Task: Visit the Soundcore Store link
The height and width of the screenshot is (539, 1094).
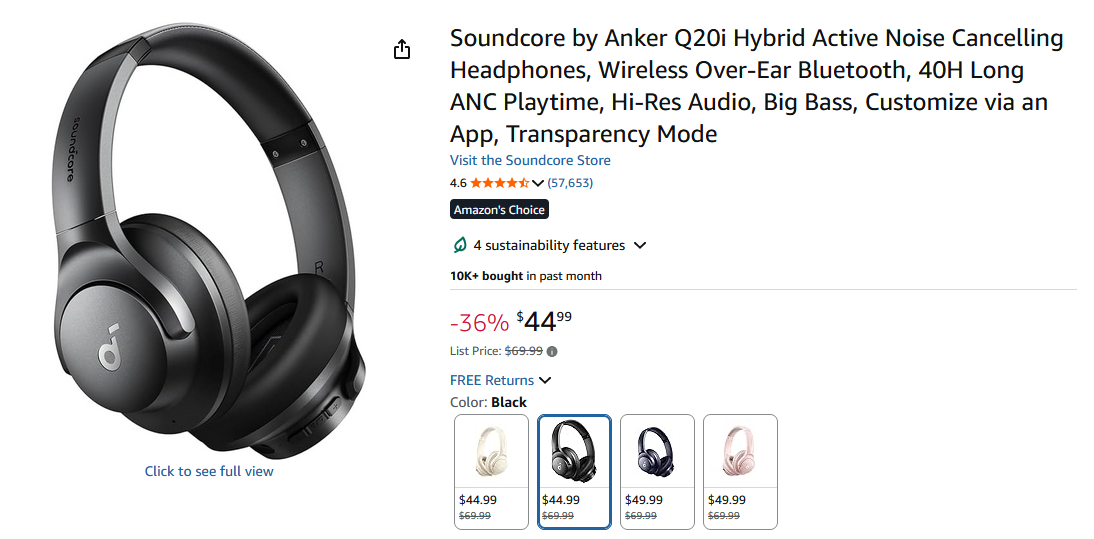Action: pos(530,160)
